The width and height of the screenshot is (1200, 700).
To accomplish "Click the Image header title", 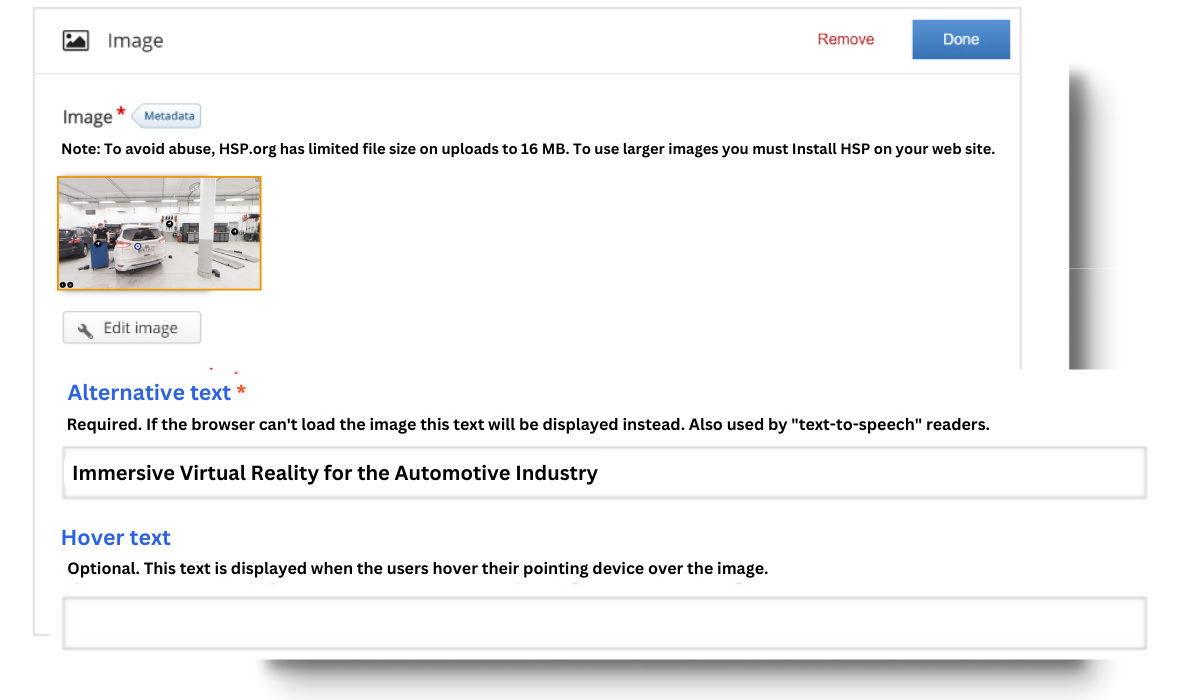I will (135, 40).
